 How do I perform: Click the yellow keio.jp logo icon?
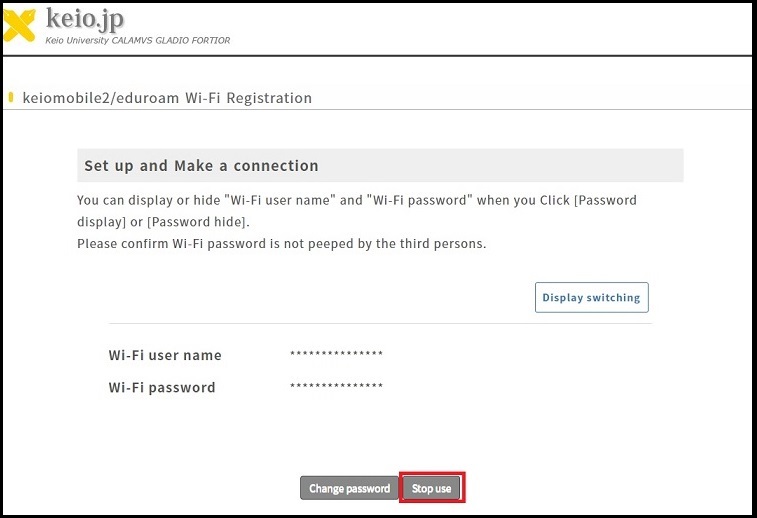pyautogui.click(x=20, y=25)
